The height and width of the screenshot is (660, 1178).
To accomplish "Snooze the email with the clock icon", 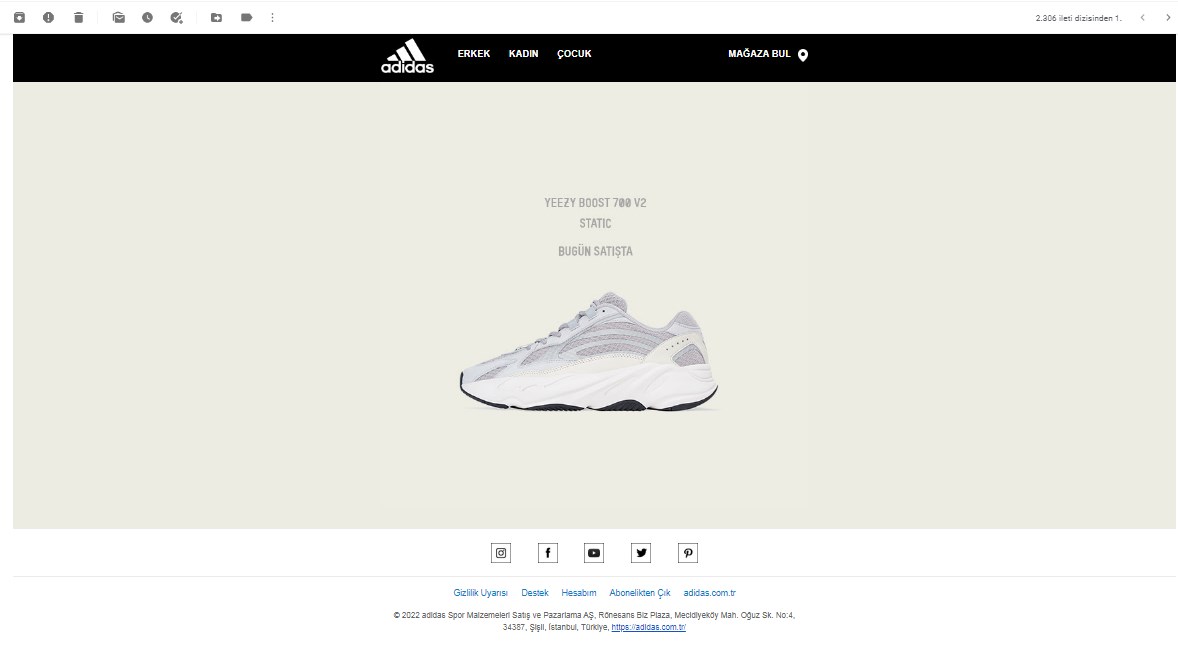I will pos(147,17).
